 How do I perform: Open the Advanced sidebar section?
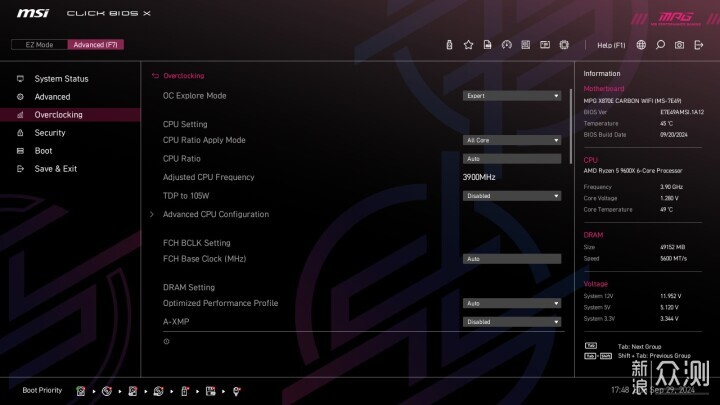[x=52, y=96]
